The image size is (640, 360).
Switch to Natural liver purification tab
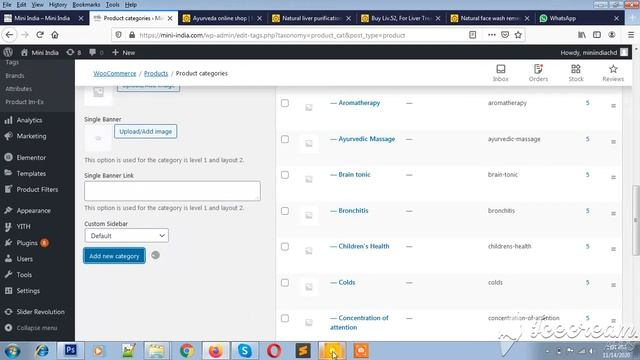click(x=312, y=18)
